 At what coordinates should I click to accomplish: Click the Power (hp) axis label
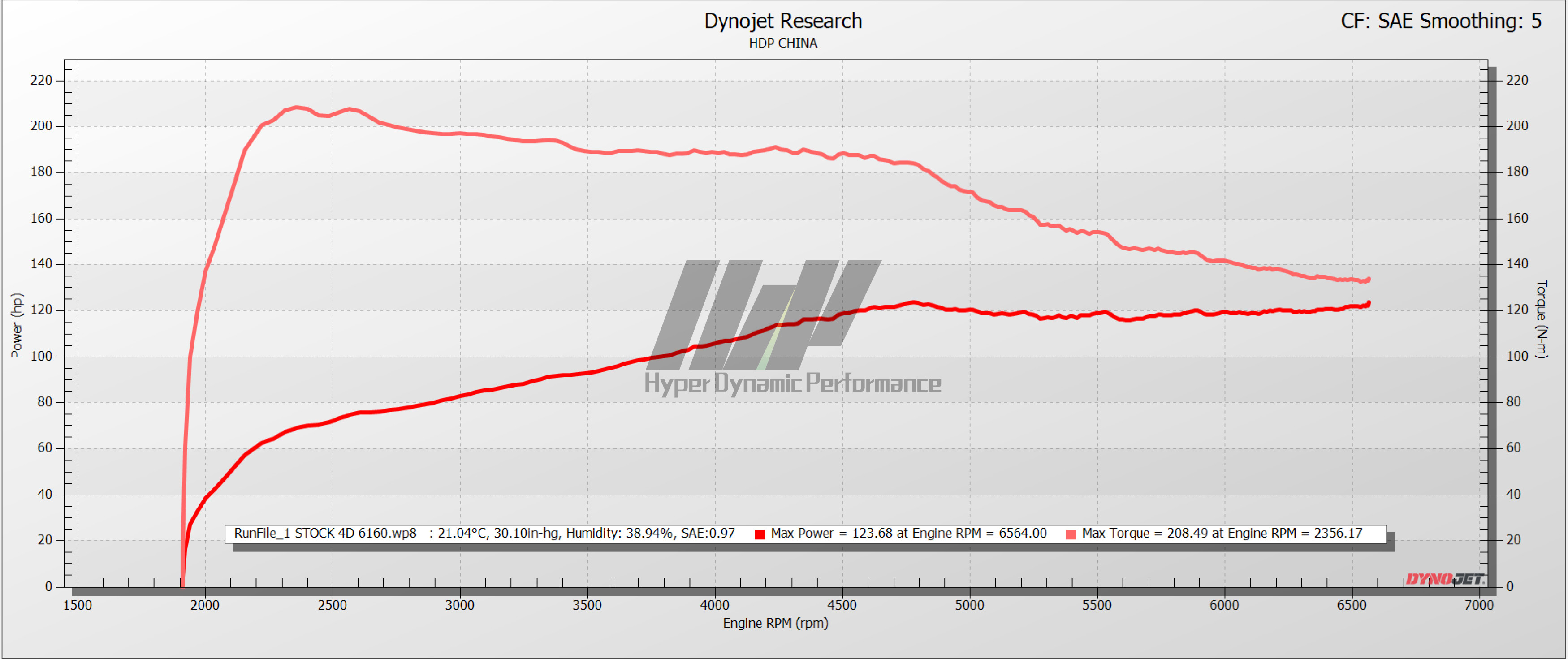pyautogui.click(x=17, y=326)
